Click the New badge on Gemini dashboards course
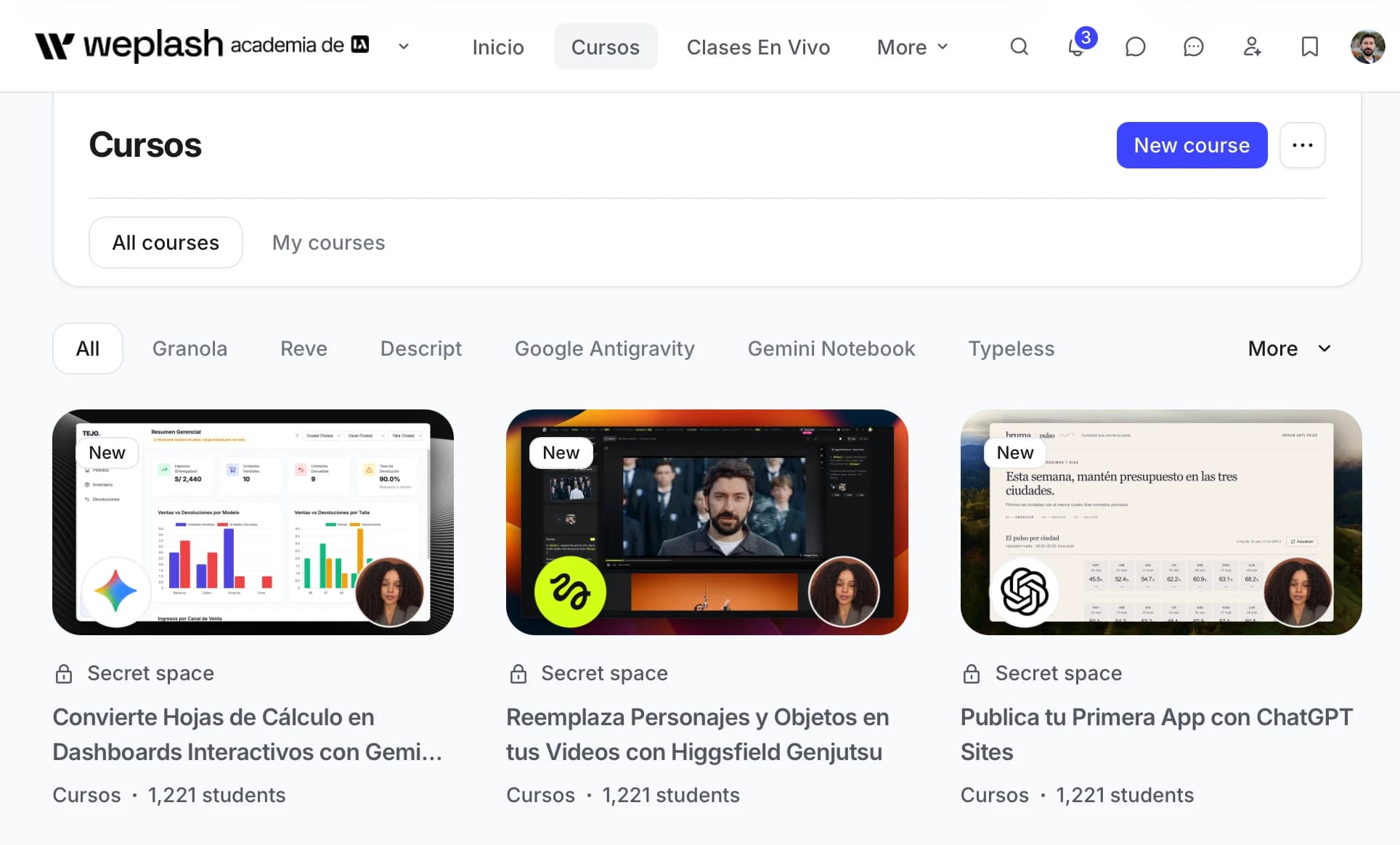 (107, 452)
